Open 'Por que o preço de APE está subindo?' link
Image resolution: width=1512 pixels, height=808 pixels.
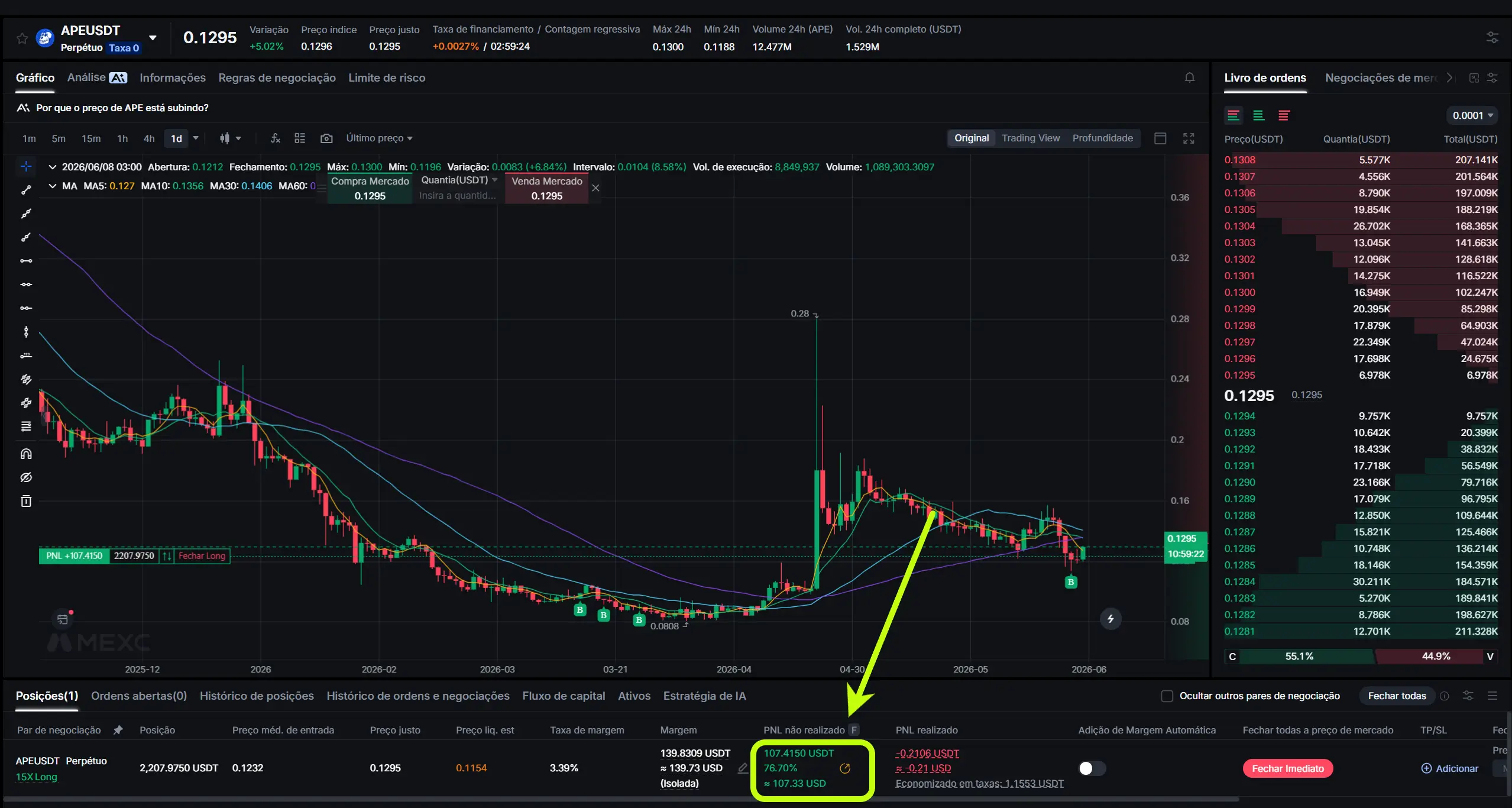click(122, 108)
